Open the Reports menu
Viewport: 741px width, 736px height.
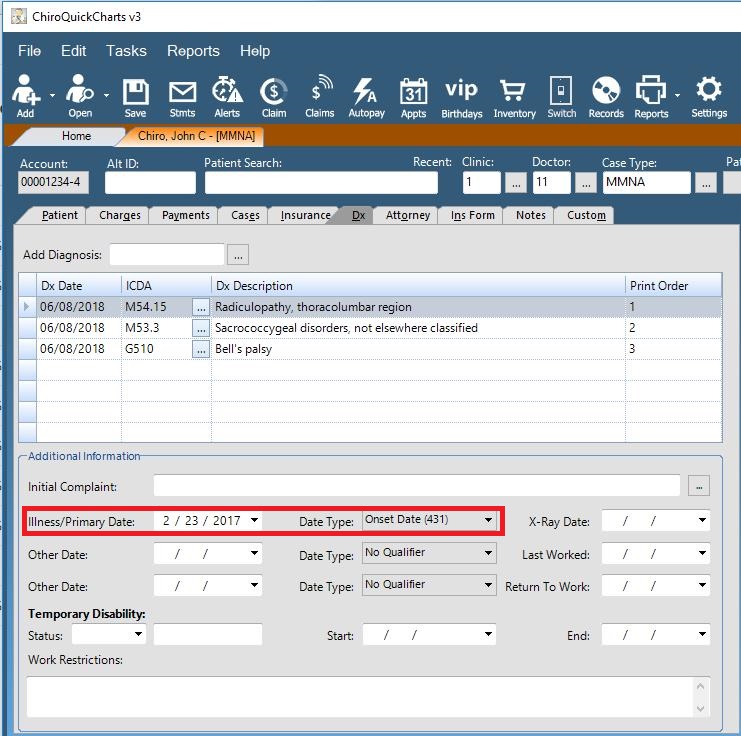pos(193,51)
